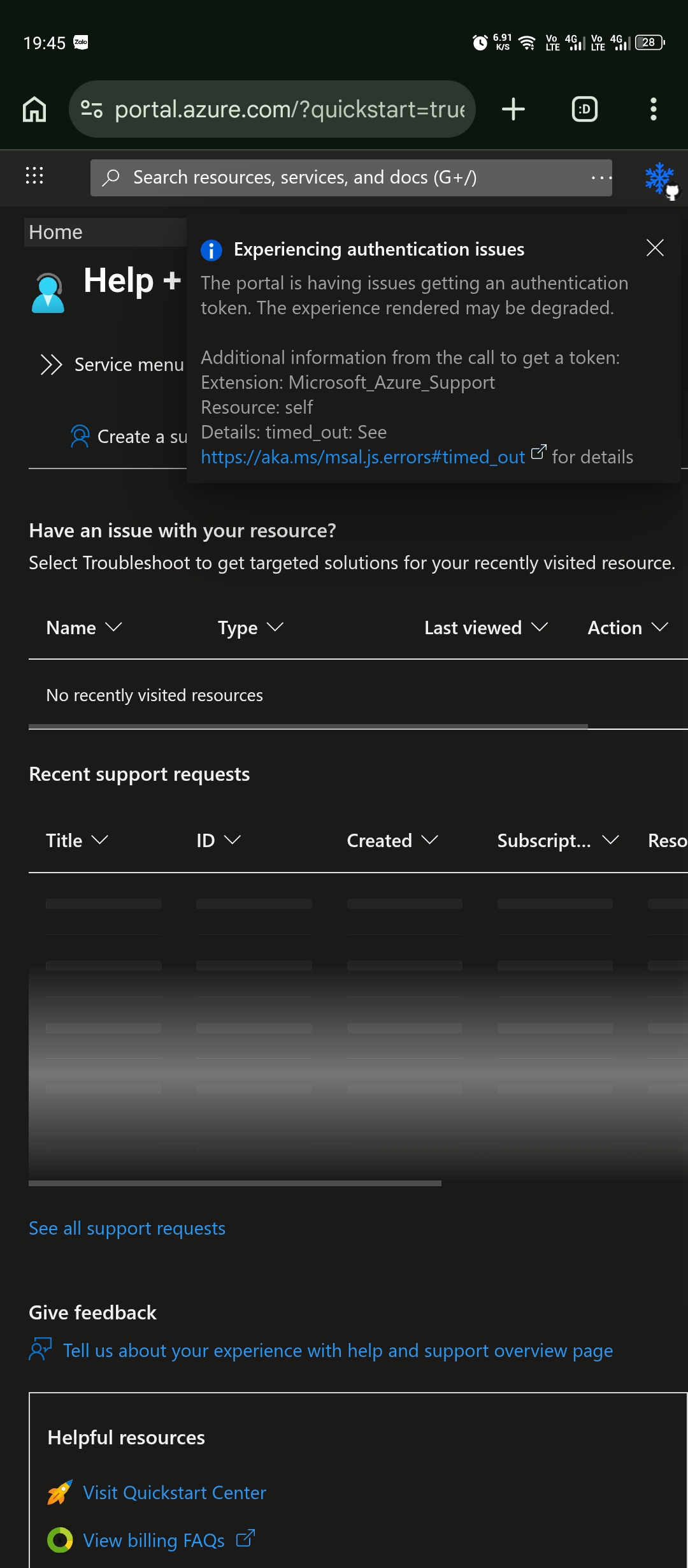Viewport: 688px width, 1568px height.
Task: Open the snowflake account avatar
Action: tap(661, 179)
